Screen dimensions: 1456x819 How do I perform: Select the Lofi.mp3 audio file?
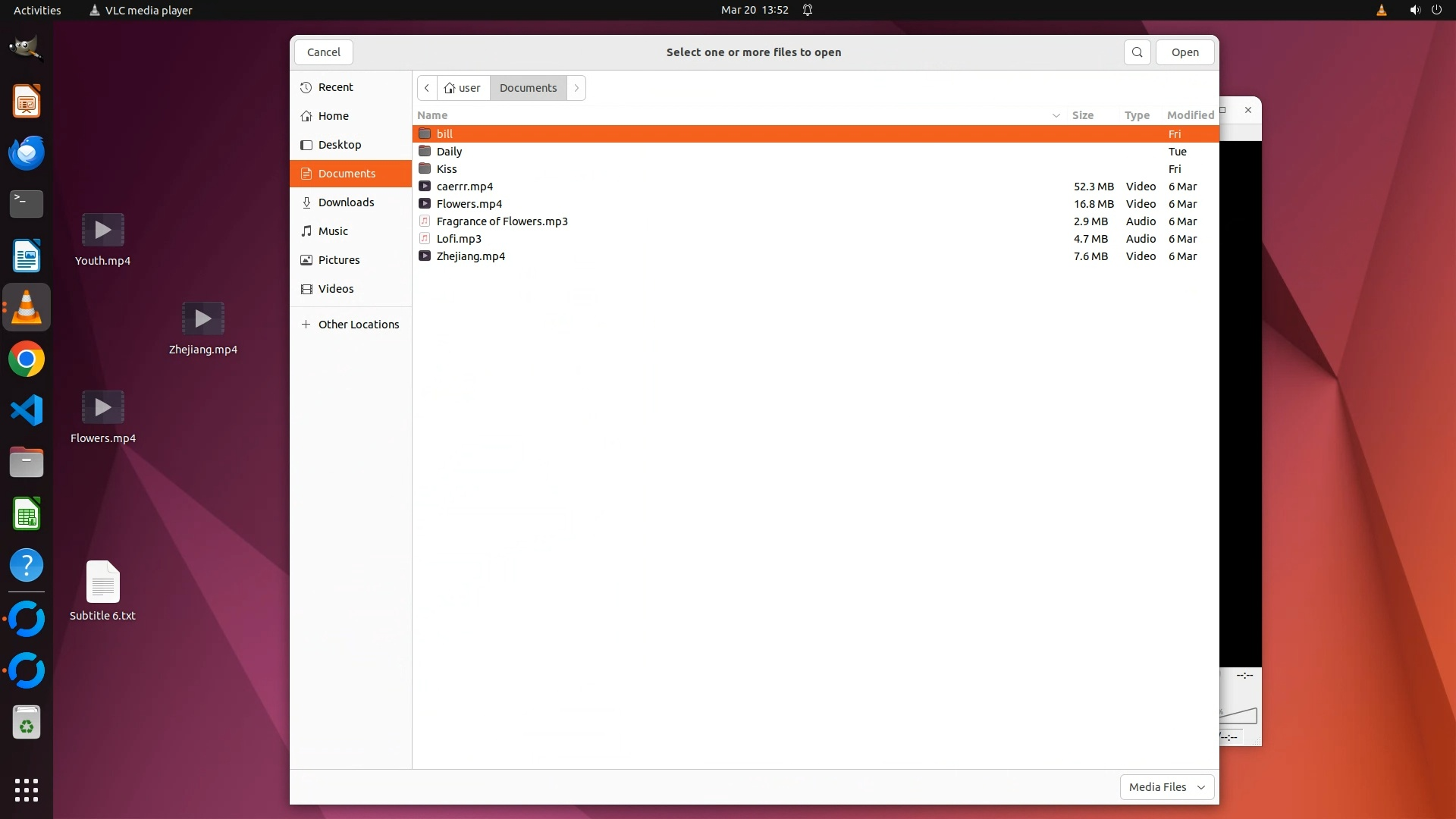pyautogui.click(x=459, y=239)
